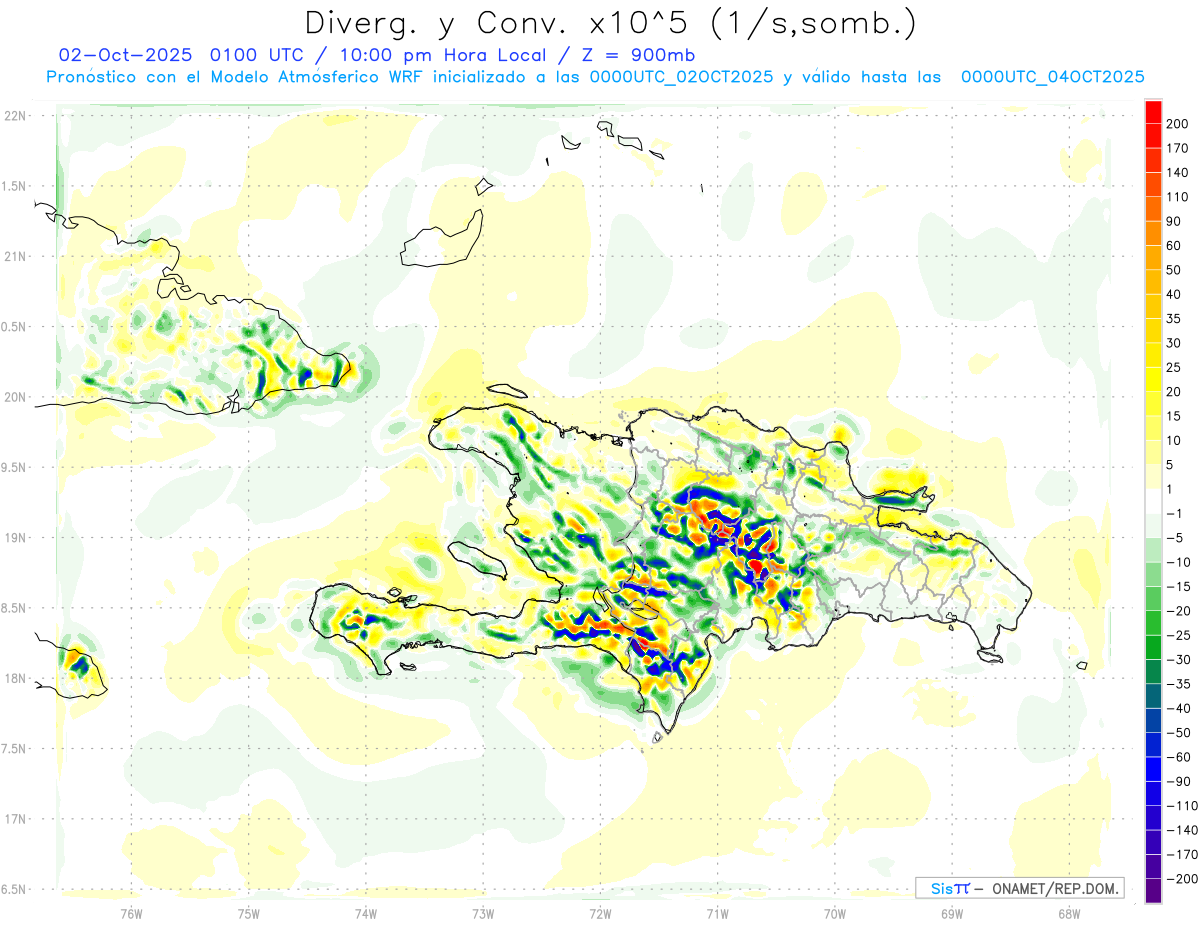Click colorbar label '-170'
This screenshot has width=1200, height=927.
point(1184,854)
